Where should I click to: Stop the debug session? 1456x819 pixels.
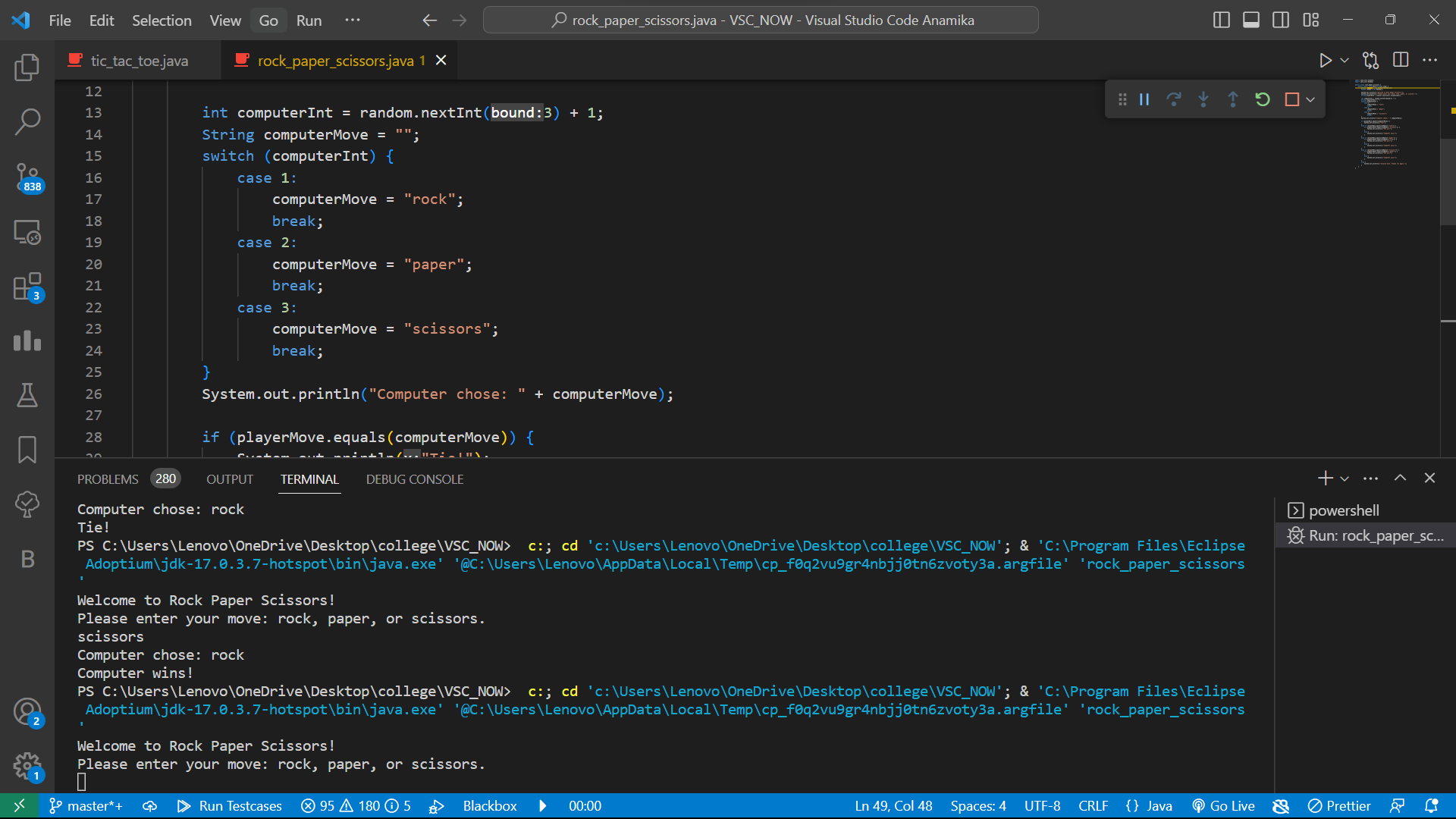[1291, 99]
